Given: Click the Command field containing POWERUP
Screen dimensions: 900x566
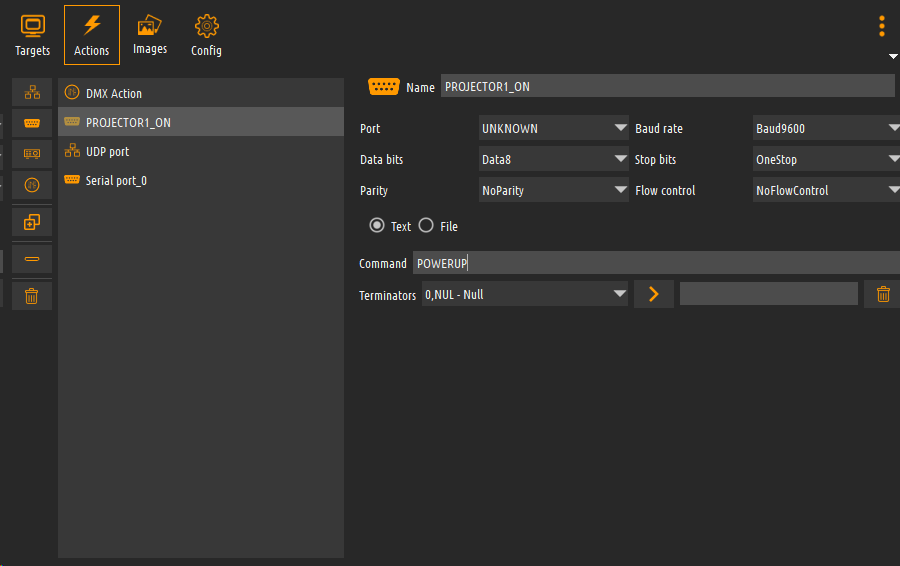Looking at the screenshot, I should [656, 263].
